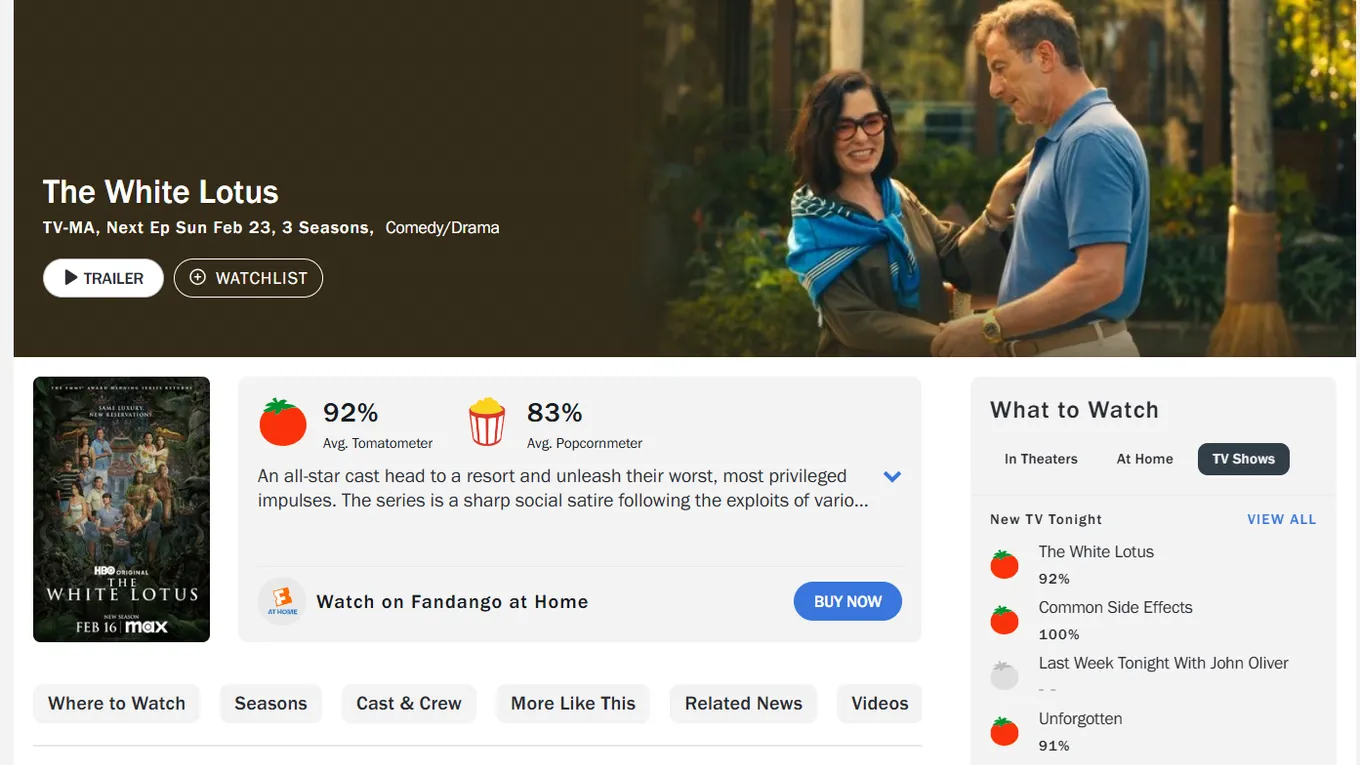This screenshot has height=765, width=1360.
Task: Click the 83% Avg. Popcornmeter score
Action: click(555, 412)
